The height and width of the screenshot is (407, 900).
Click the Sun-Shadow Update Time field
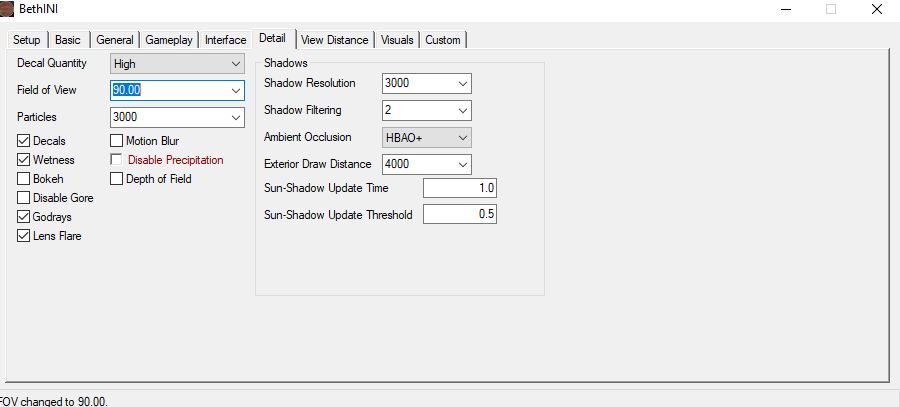(460, 188)
